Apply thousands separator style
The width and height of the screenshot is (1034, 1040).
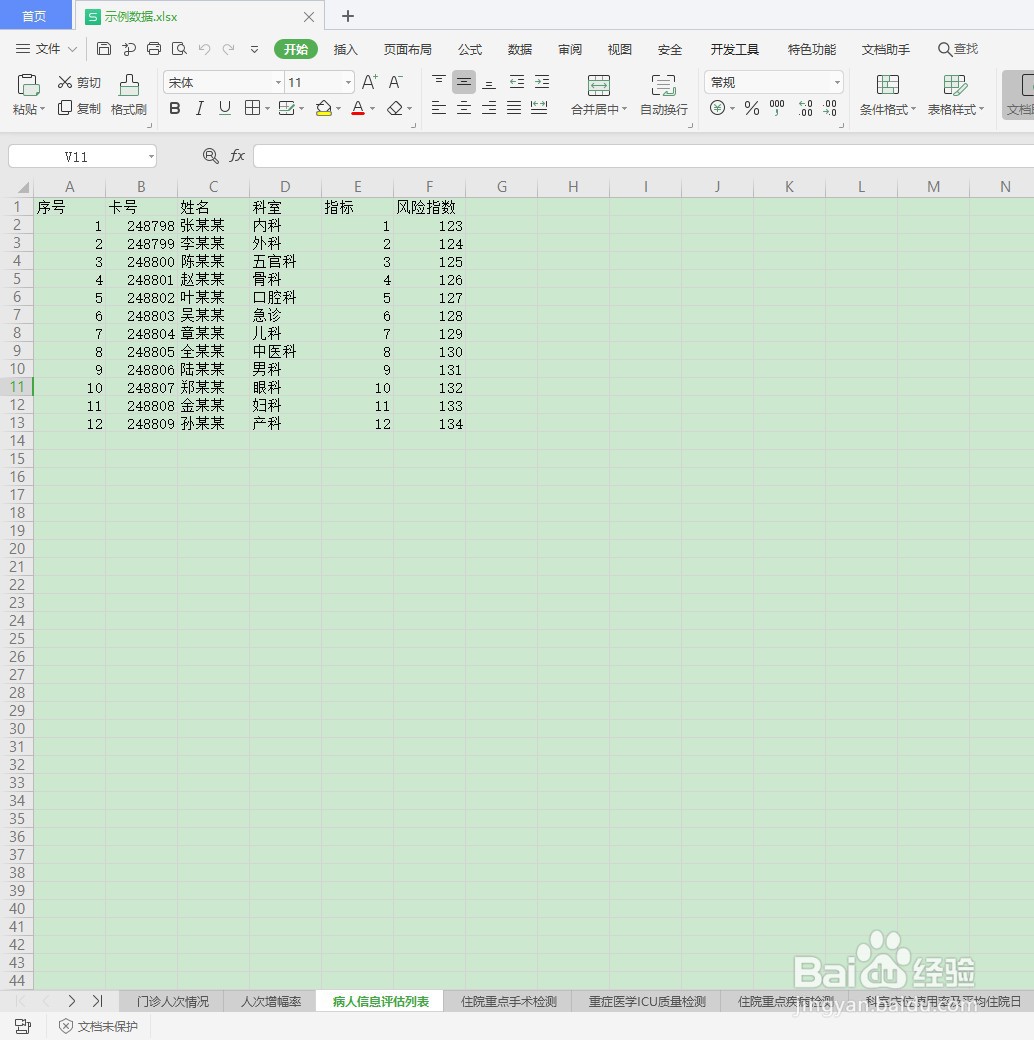pyautogui.click(x=777, y=108)
